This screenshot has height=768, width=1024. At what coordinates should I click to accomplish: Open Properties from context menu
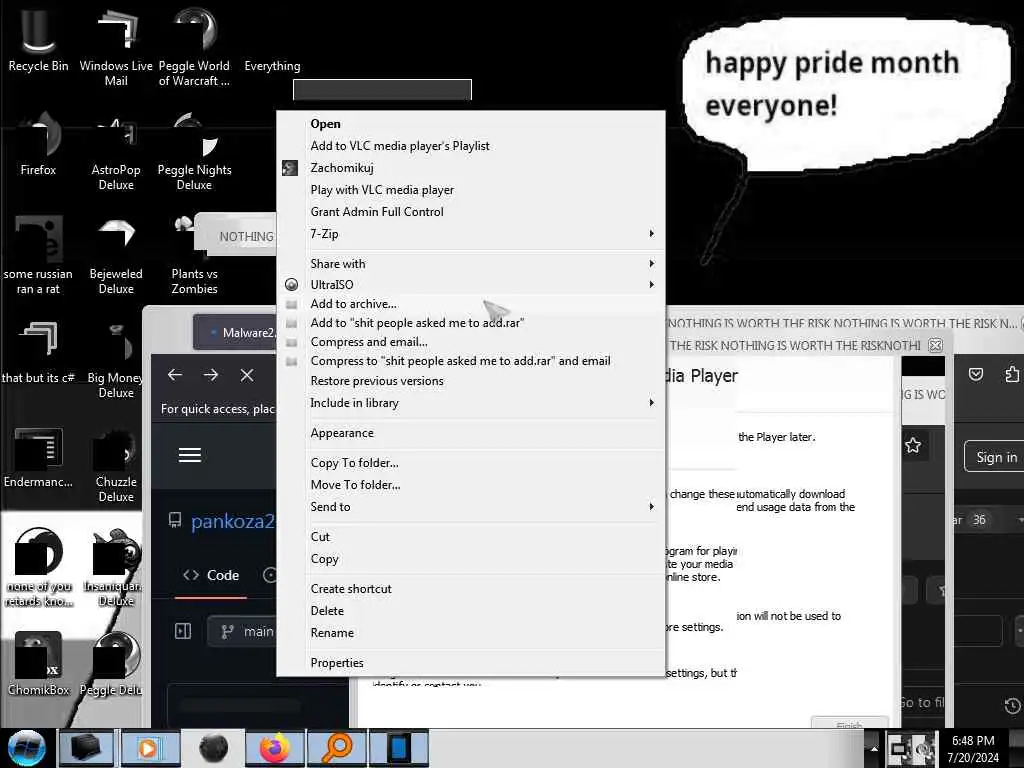tap(470, 663)
